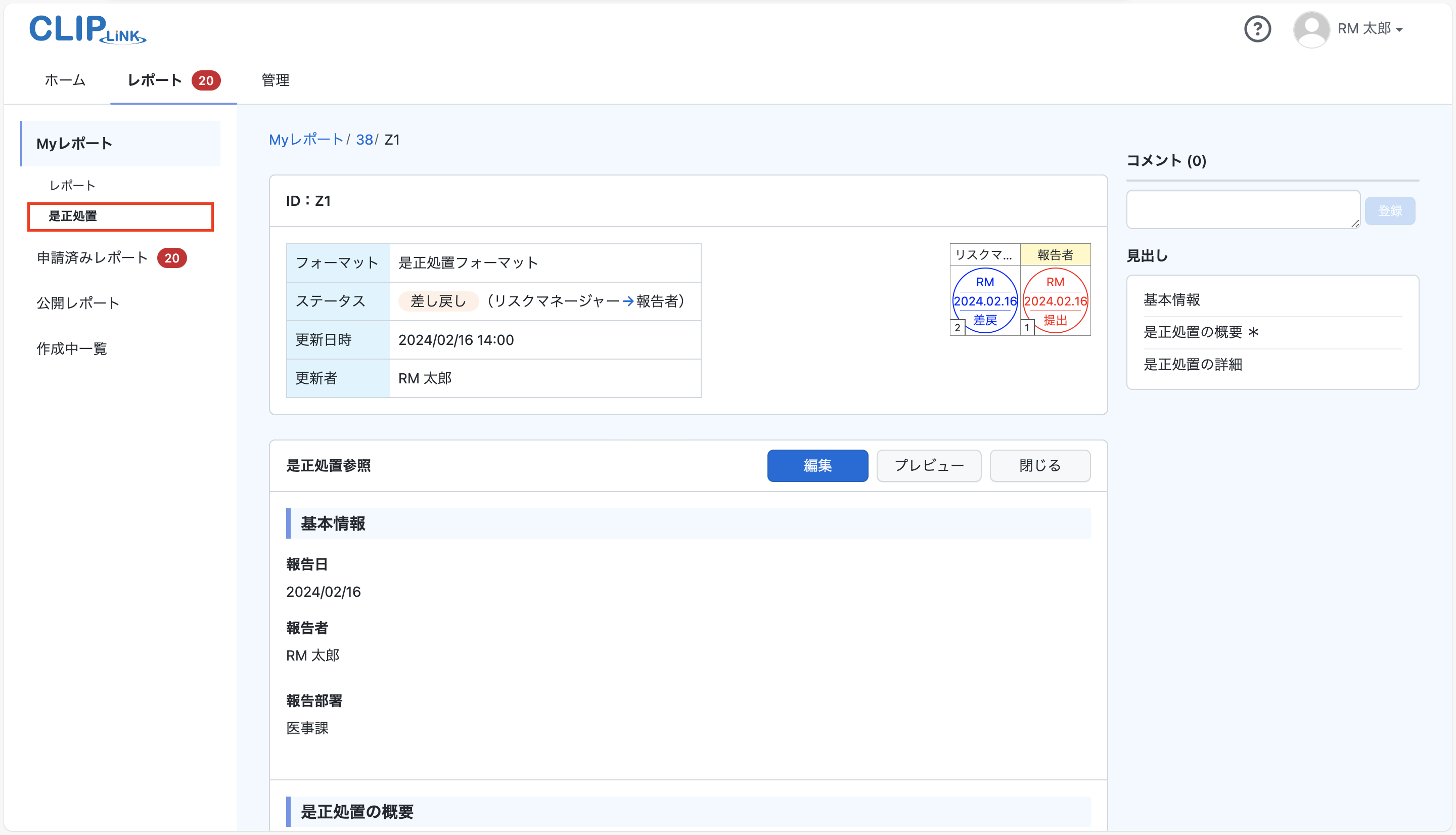Click the プレビュー button
Viewport: 1456px width, 835px height.
pyautogui.click(x=929, y=465)
